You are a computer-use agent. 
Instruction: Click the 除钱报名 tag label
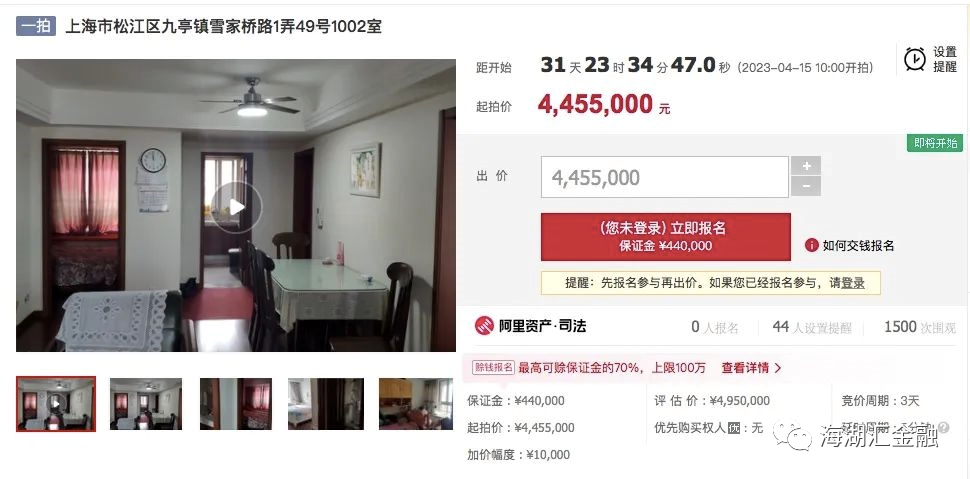tap(494, 367)
